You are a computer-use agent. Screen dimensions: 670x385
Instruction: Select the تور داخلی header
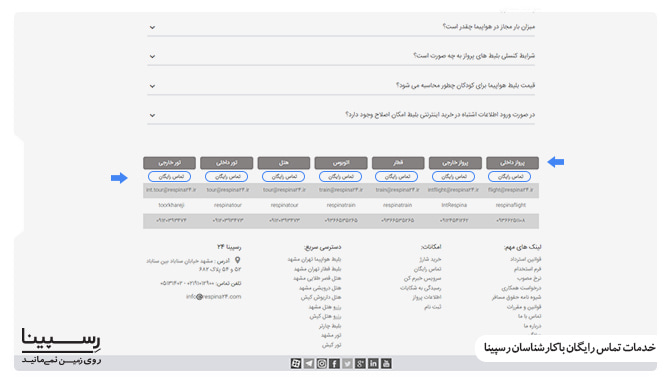click(226, 163)
